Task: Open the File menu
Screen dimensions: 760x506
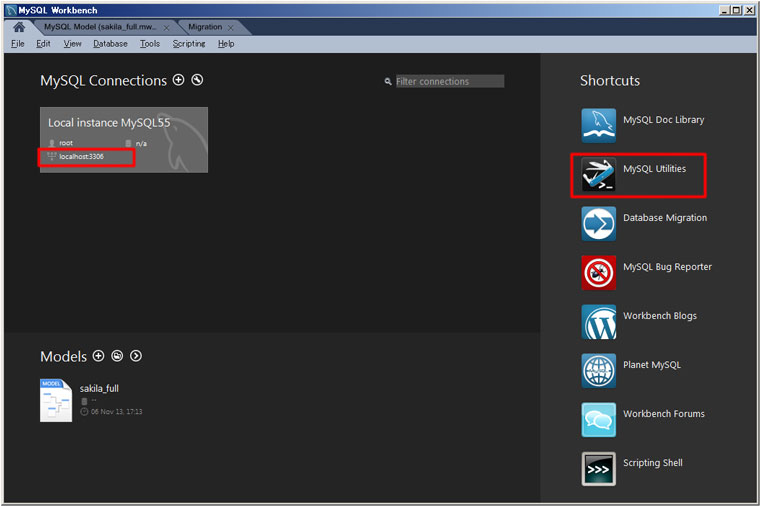Action: coord(17,44)
